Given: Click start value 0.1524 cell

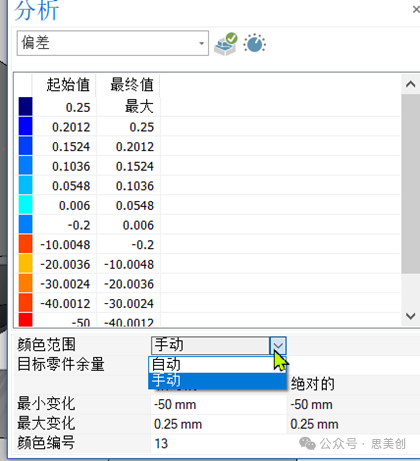Looking at the screenshot, I should [64, 146].
